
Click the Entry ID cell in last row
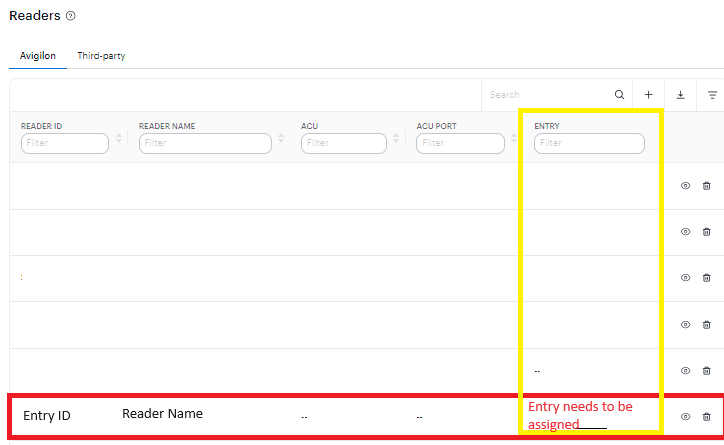(x=47, y=415)
